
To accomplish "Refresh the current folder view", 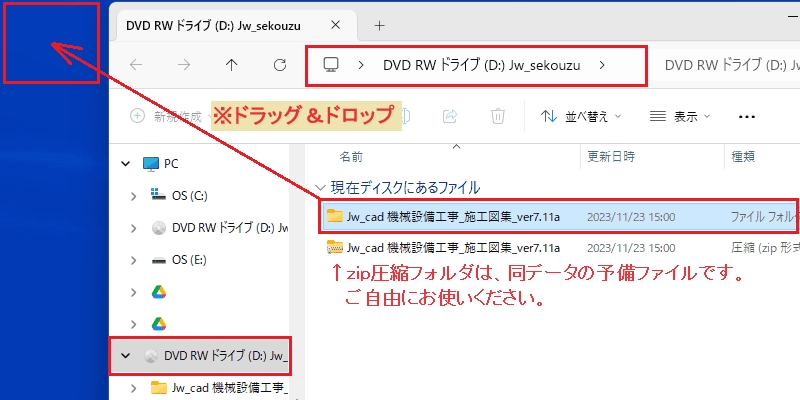I will click(280, 65).
